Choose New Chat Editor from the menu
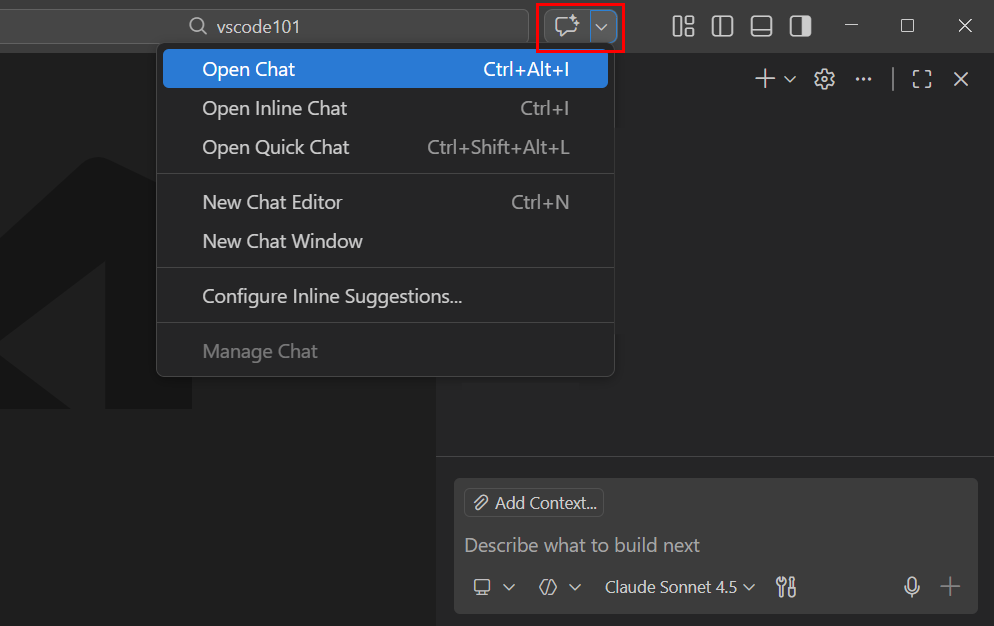Image resolution: width=994 pixels, height=626 pixels. click(272, 202)
